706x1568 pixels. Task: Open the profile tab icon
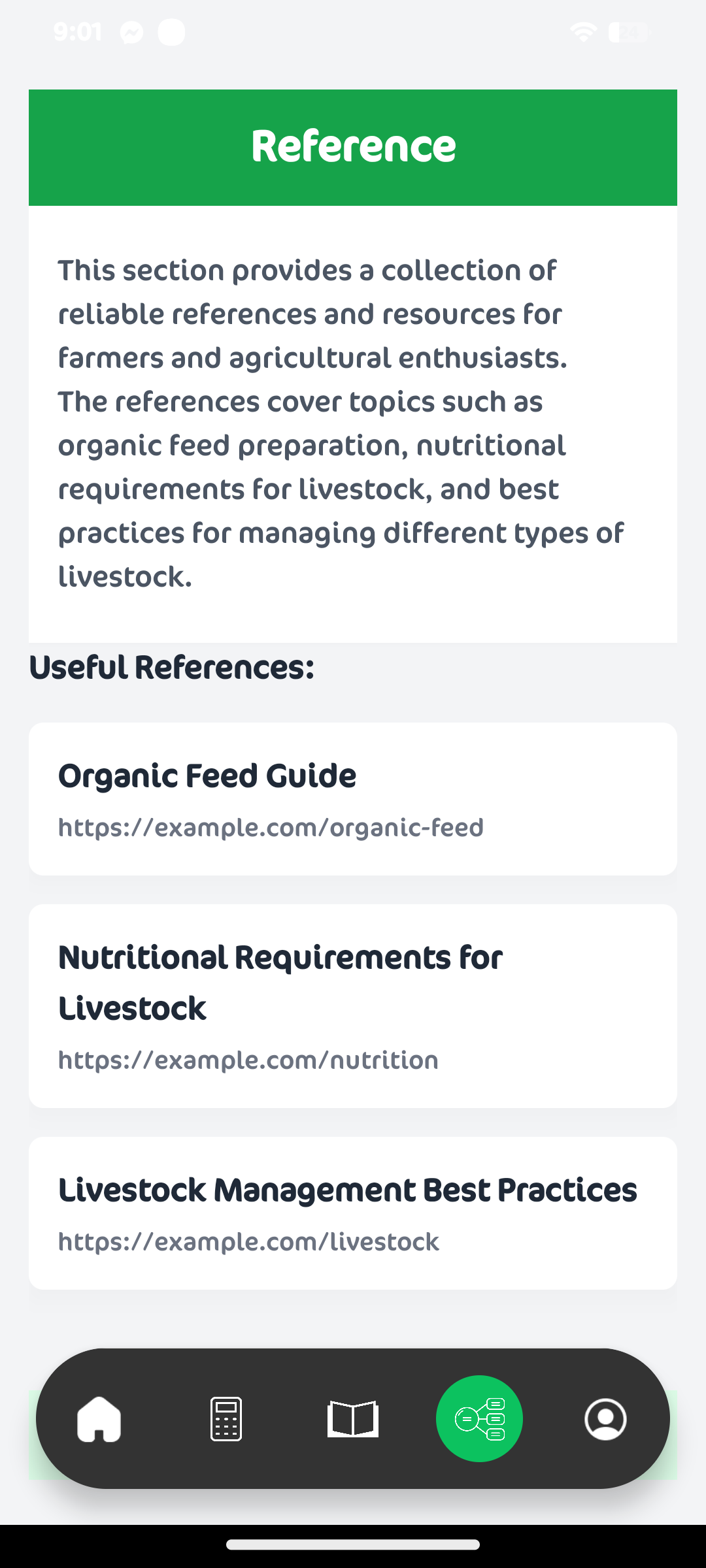pyautogui.click(x=605, y=1418)
